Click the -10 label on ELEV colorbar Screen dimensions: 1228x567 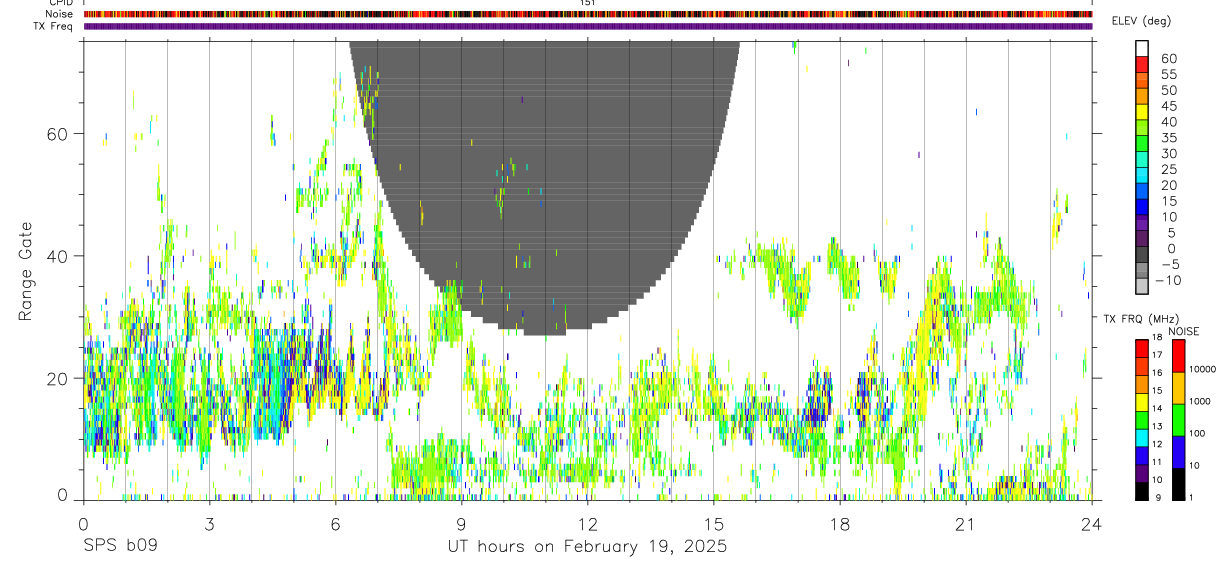1169,280
